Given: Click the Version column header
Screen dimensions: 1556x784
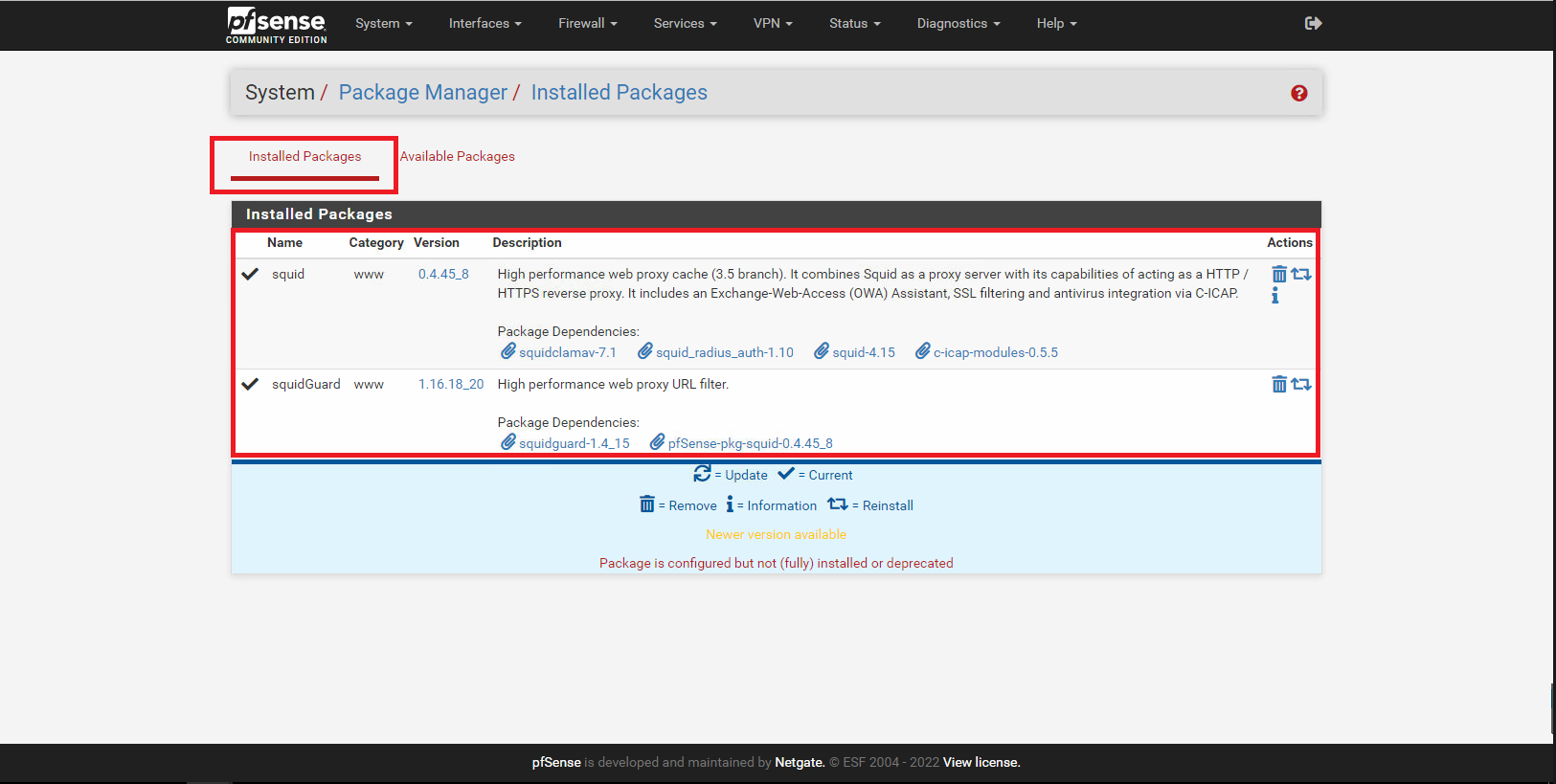Looking at the screenshot, I should tap(437, 242).
